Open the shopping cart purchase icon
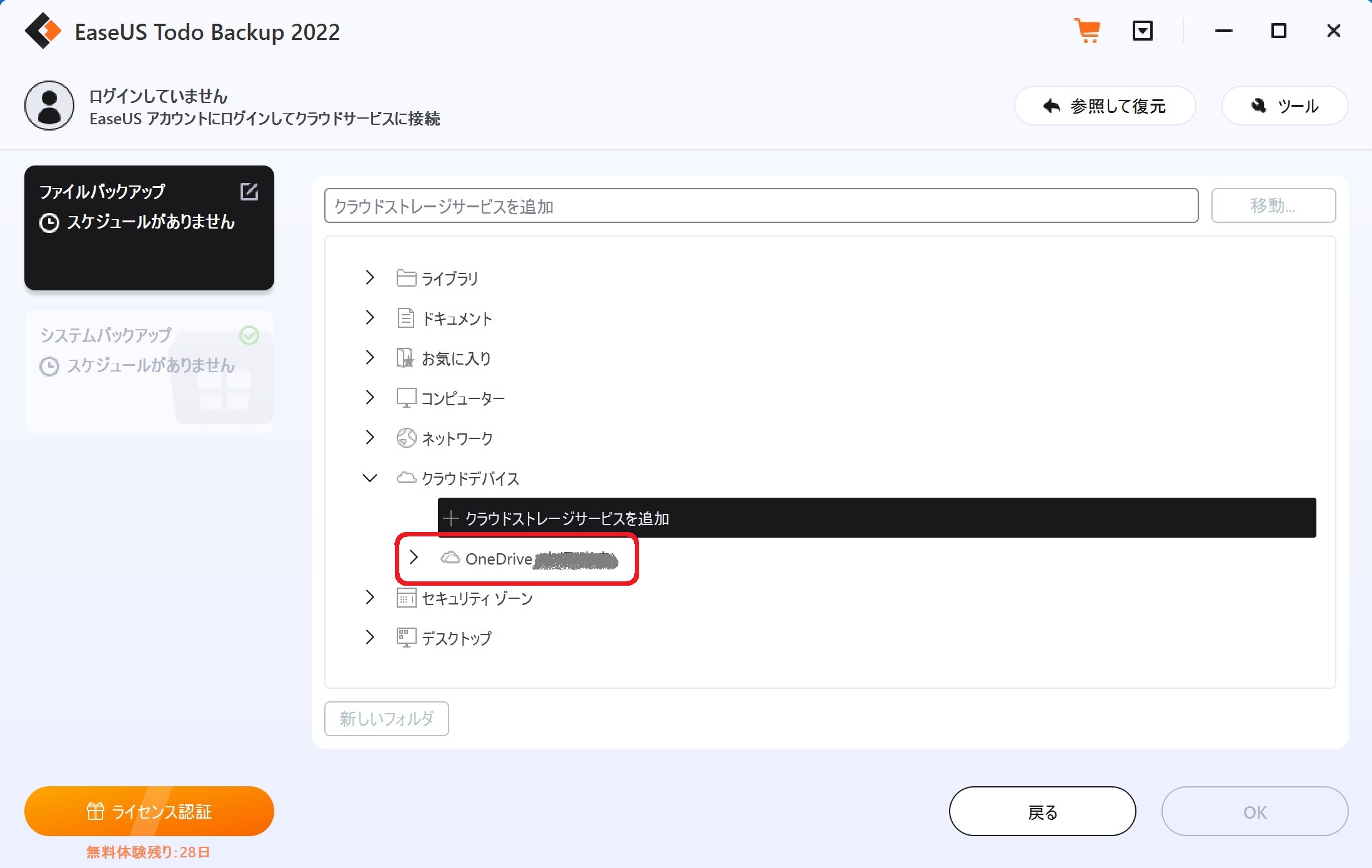The width and height of the screenshot is (1372, 868). click(1087, 31)
